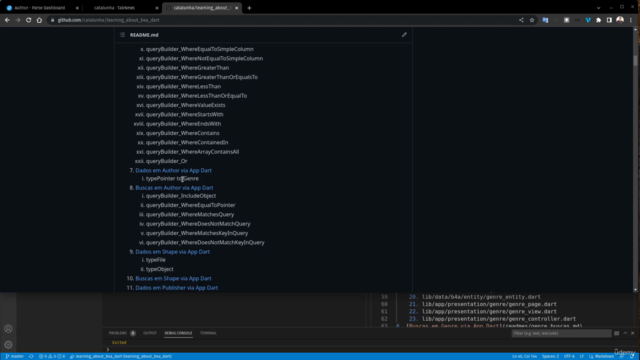Open TERMINAL panel tab
The image size is (640, 360).
pos(208,333)
